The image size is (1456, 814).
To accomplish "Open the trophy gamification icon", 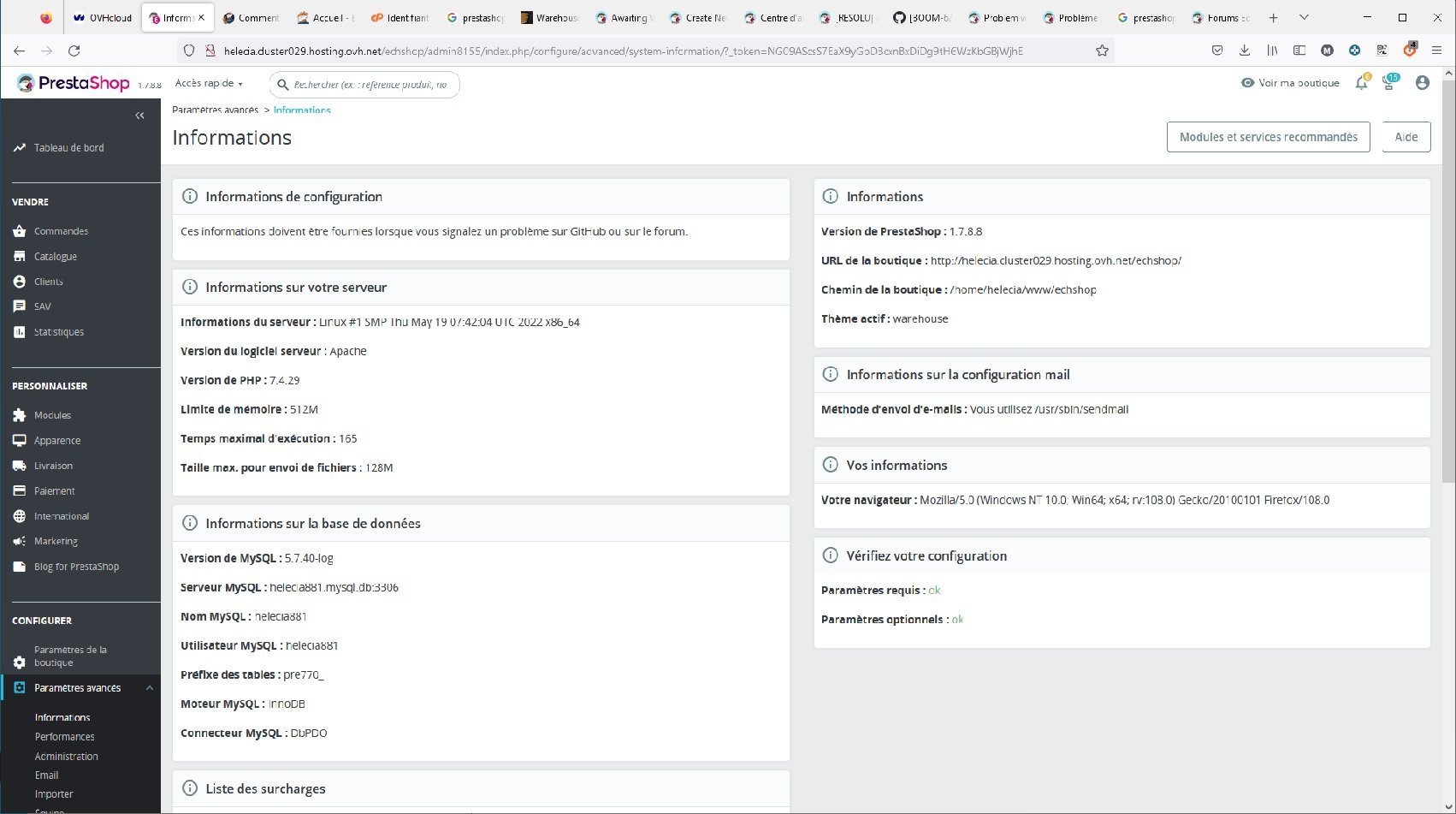I will pos(1390,83).
